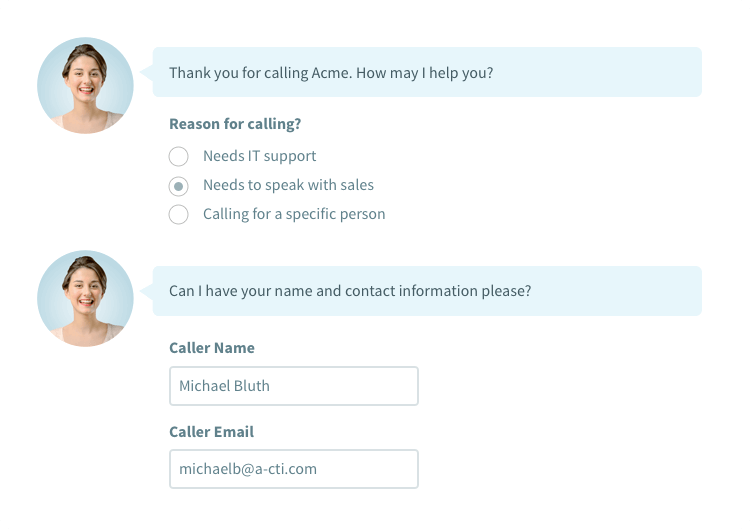Click the "Needs IT support" option label
The image size is (750, 529).
259,156
